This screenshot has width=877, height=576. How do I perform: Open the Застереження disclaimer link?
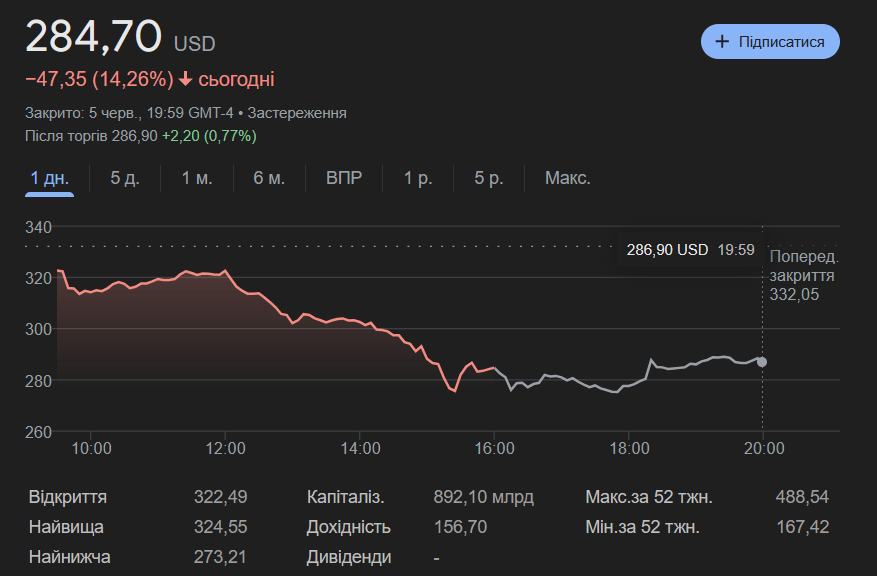coord(297,113)
